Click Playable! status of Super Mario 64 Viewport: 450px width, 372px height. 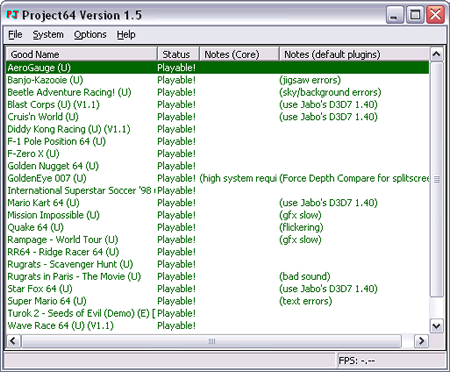coord(176,301)
